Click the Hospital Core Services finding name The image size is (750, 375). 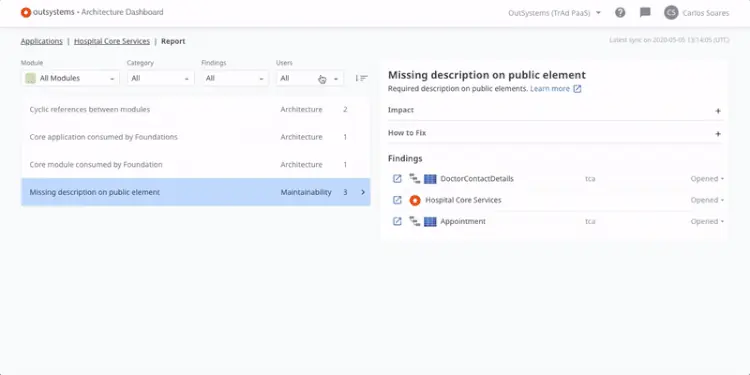pyautogui.click(x=463, y=200)
